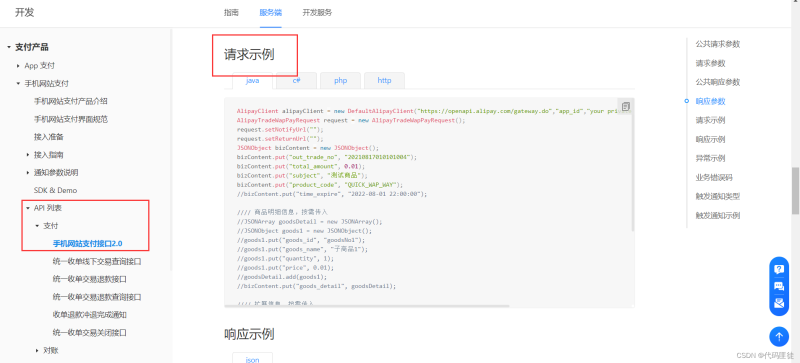
Task: Open the 接入准备 page
Action: (48, 137)
